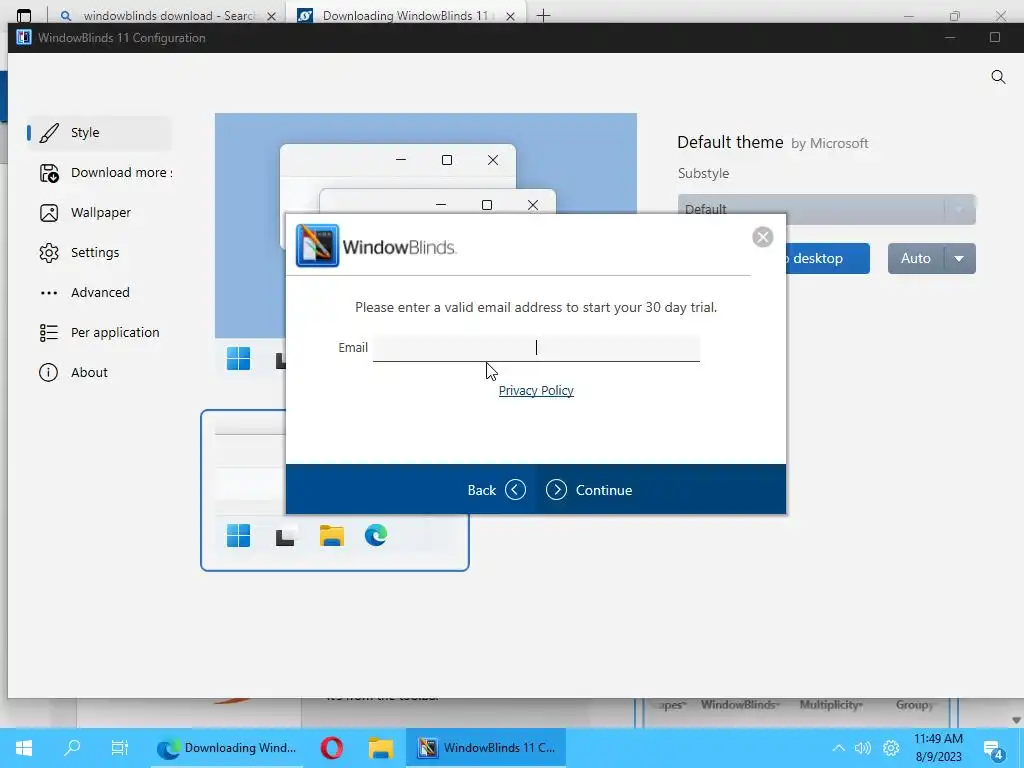This screenshot has width=1024, height=768.
Task: Open WindowBlinds Settings section
Action: [x=99, y=252]
